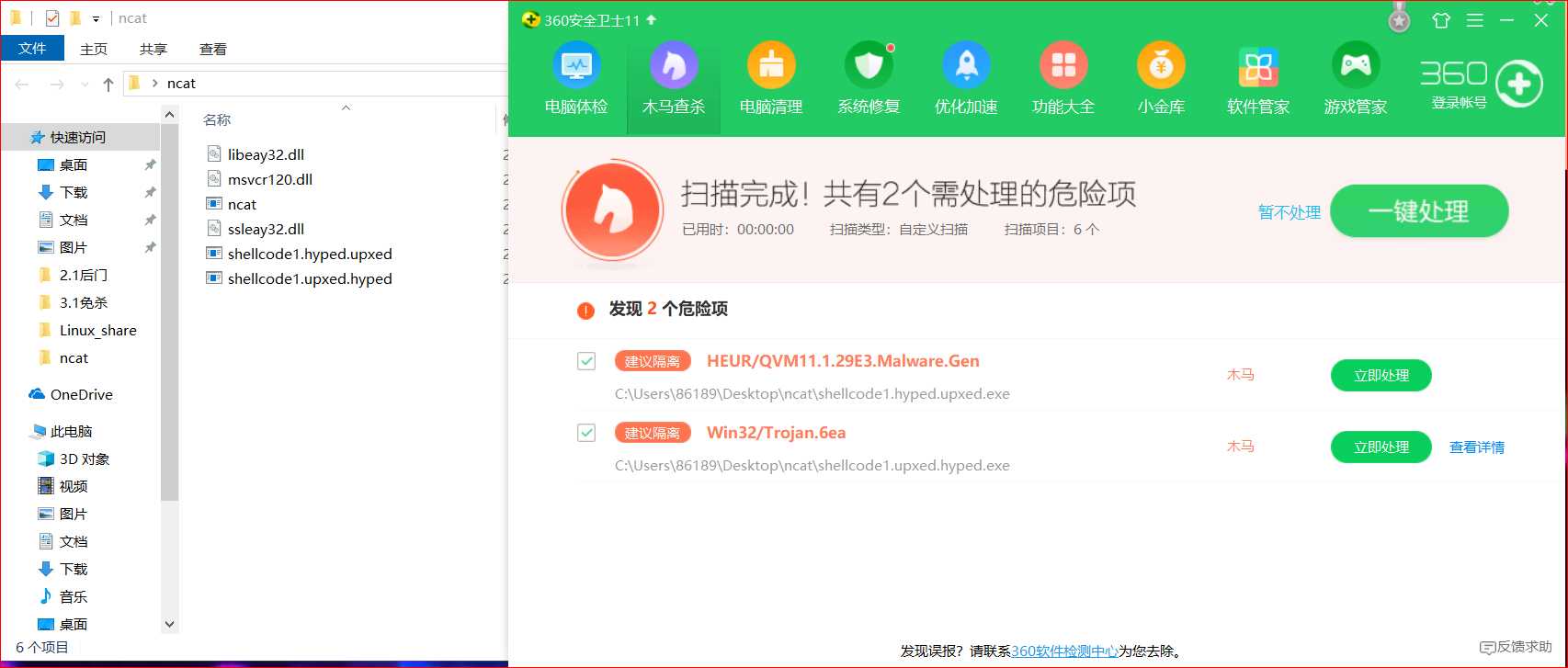
Task: Open the 360软件检测中心 link
Action: click(x=1064, y=651)
